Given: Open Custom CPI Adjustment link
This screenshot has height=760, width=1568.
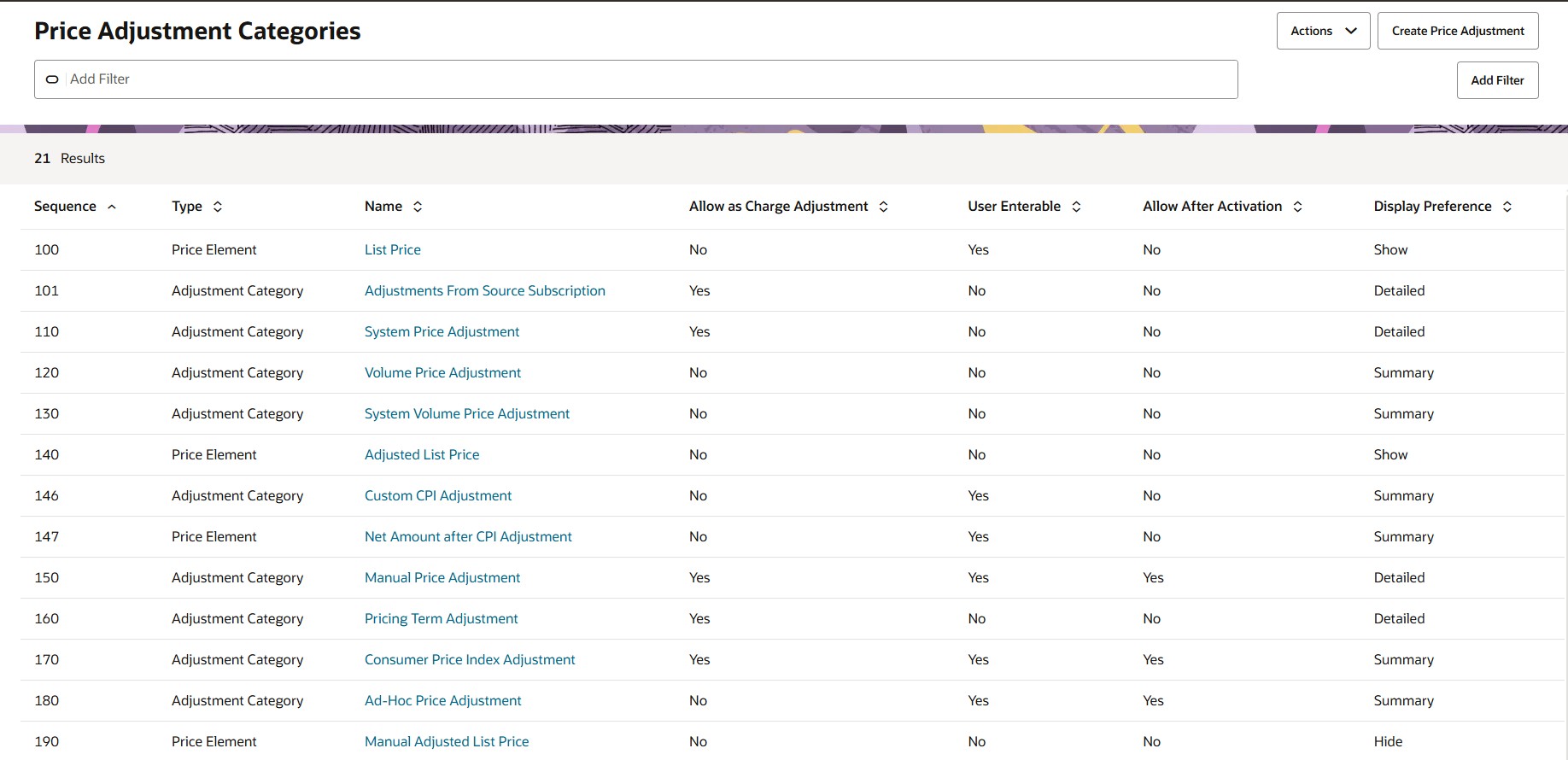Looking at the screenshot, I should pos(438,495).
